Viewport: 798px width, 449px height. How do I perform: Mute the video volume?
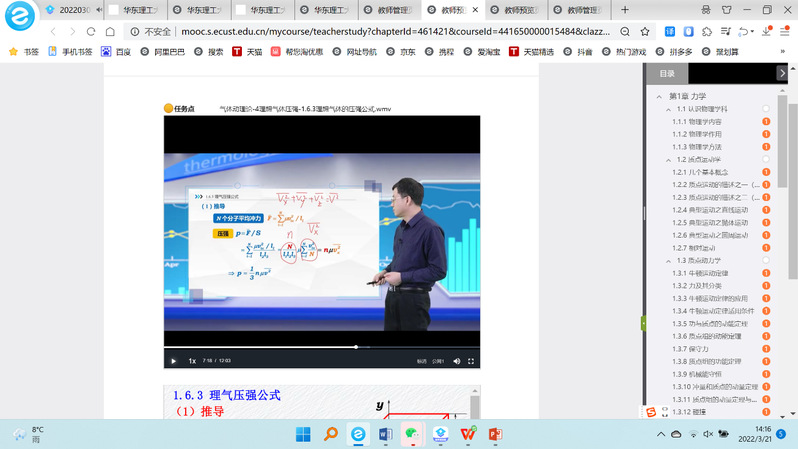pyautogui.click(x=457, y=361)
